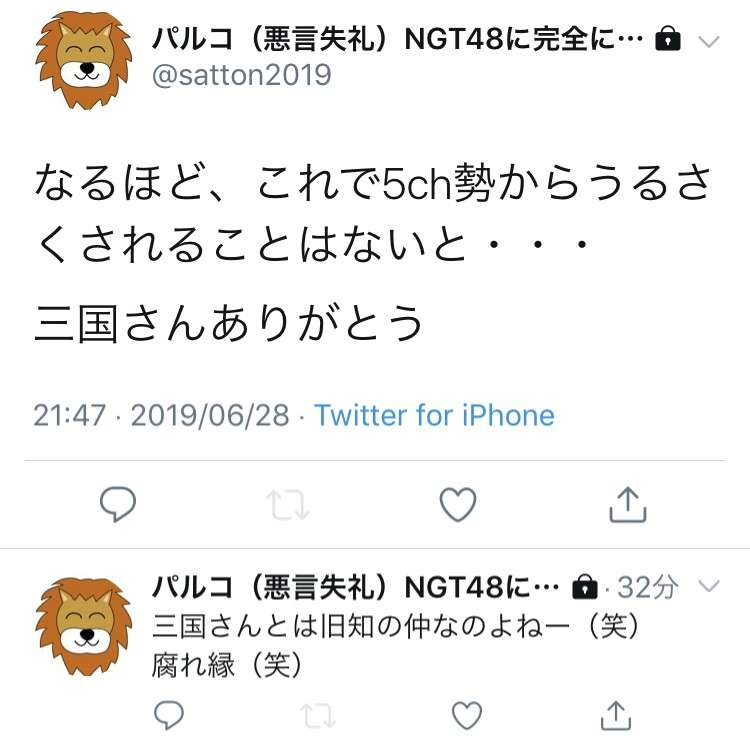This screenshot has height=750, width=750.
Task: Like the 32分 reply tweet
Action: point(467,715)
